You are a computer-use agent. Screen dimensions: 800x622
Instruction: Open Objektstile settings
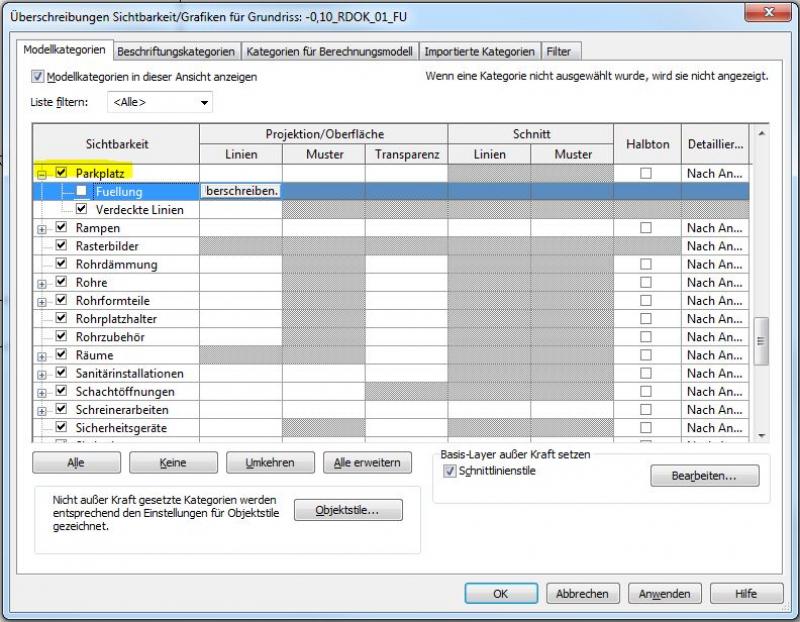tap(348, 510)
